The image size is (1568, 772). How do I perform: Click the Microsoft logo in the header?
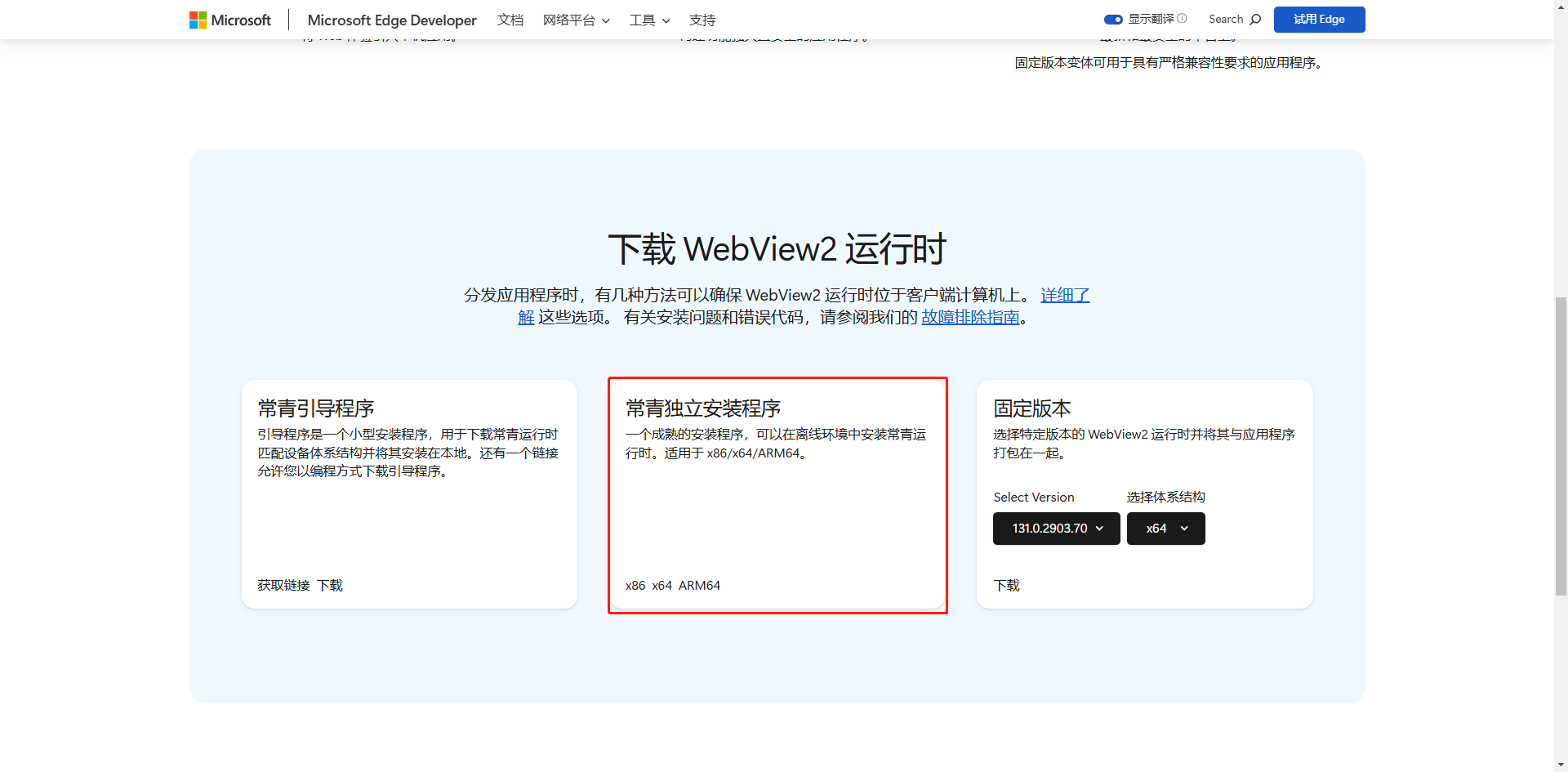click(230, 20)
